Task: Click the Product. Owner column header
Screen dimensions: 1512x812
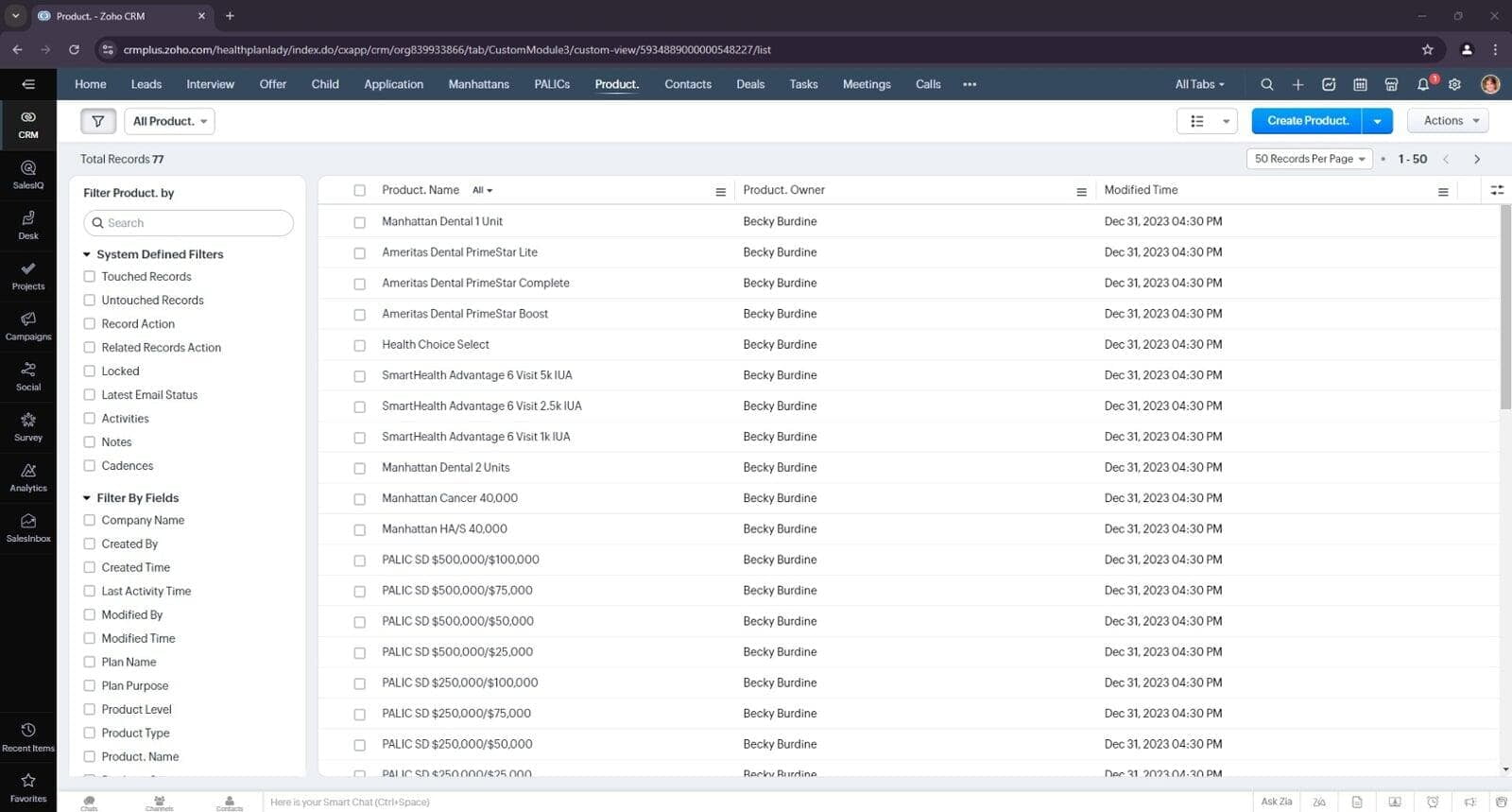Action: pyautogui.click(x=783, y=191)
